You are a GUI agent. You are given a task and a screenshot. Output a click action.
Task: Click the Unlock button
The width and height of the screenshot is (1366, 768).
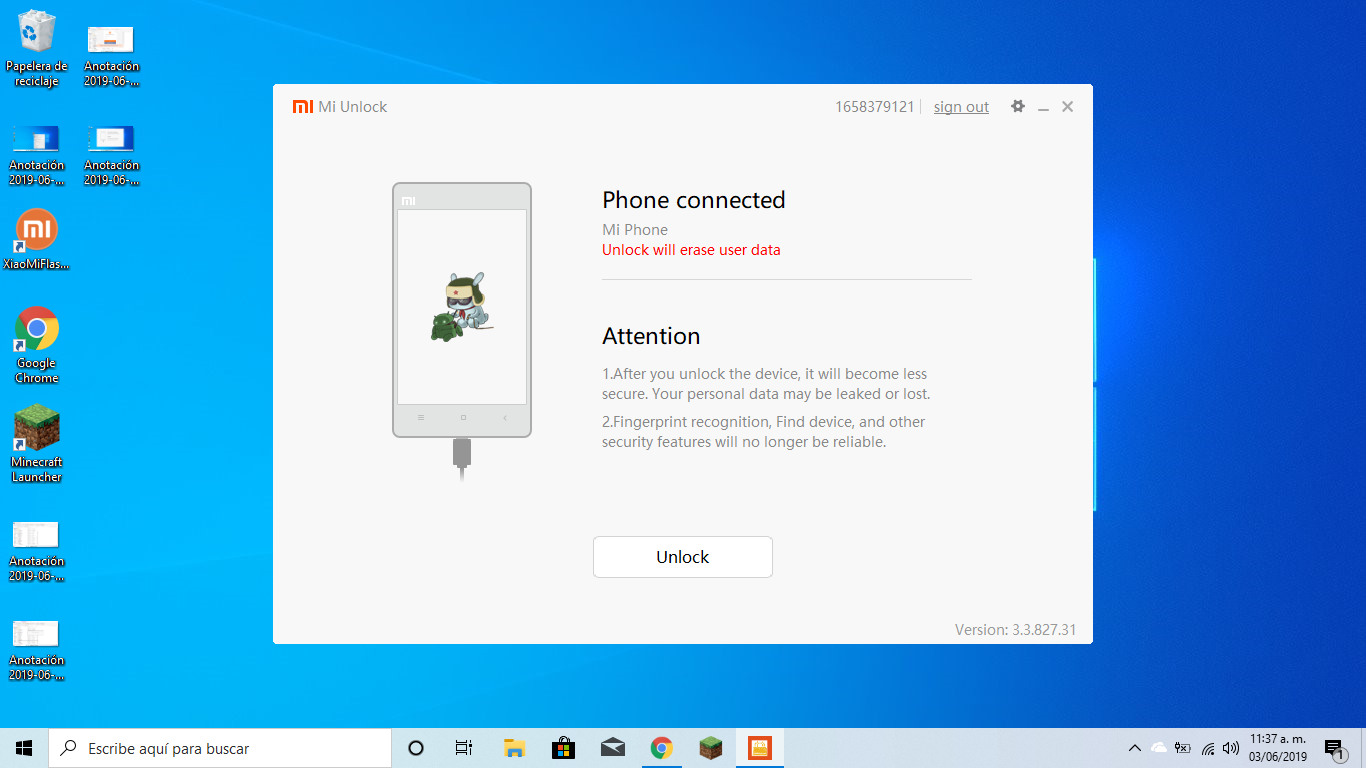(683, 557)
